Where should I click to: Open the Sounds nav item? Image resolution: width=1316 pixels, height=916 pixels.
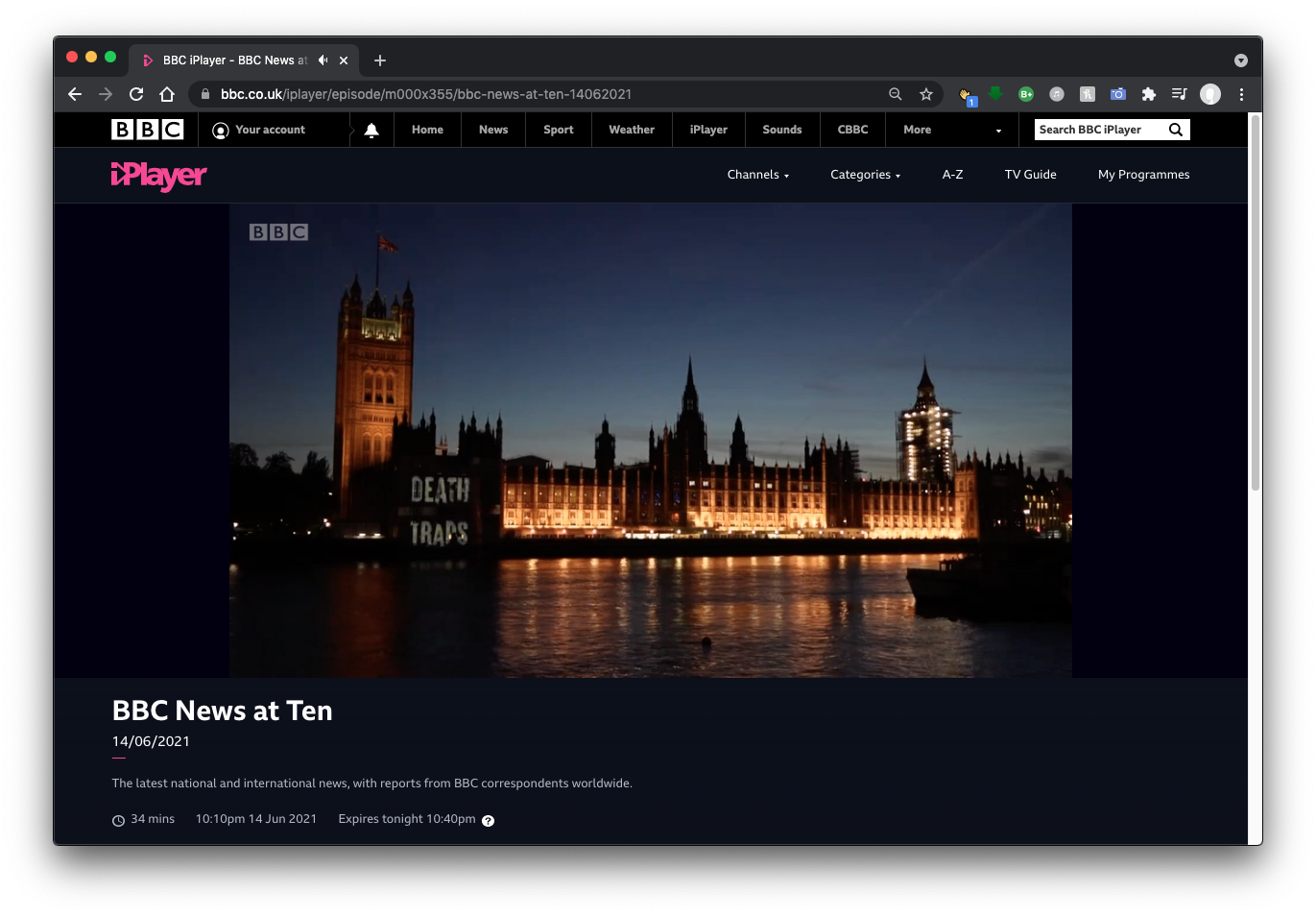tap(782, 130)
